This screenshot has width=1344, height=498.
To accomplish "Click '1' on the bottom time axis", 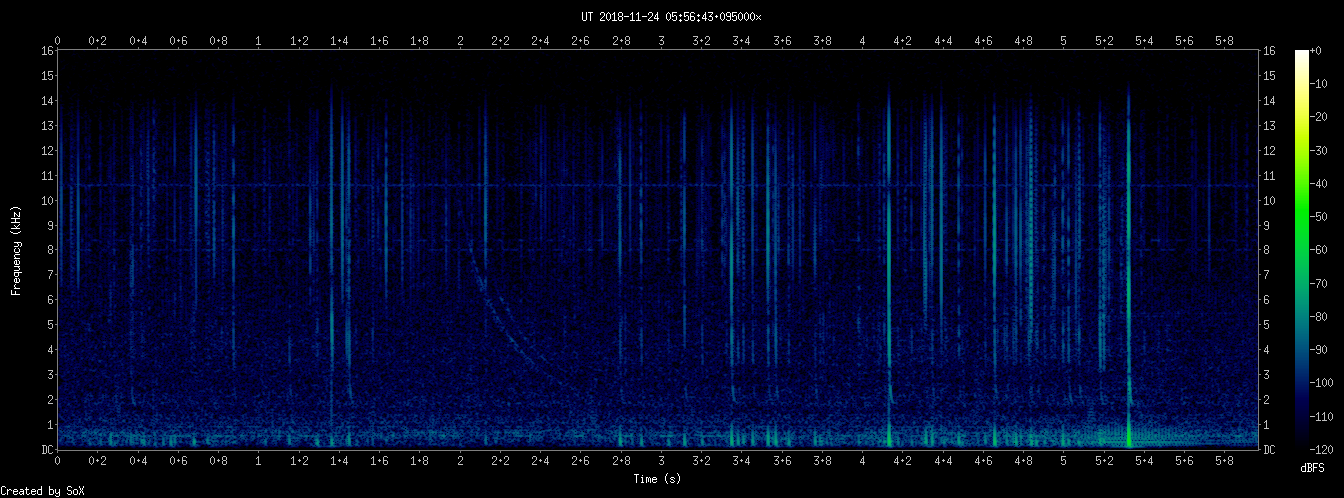I will [x=259, y=461].
